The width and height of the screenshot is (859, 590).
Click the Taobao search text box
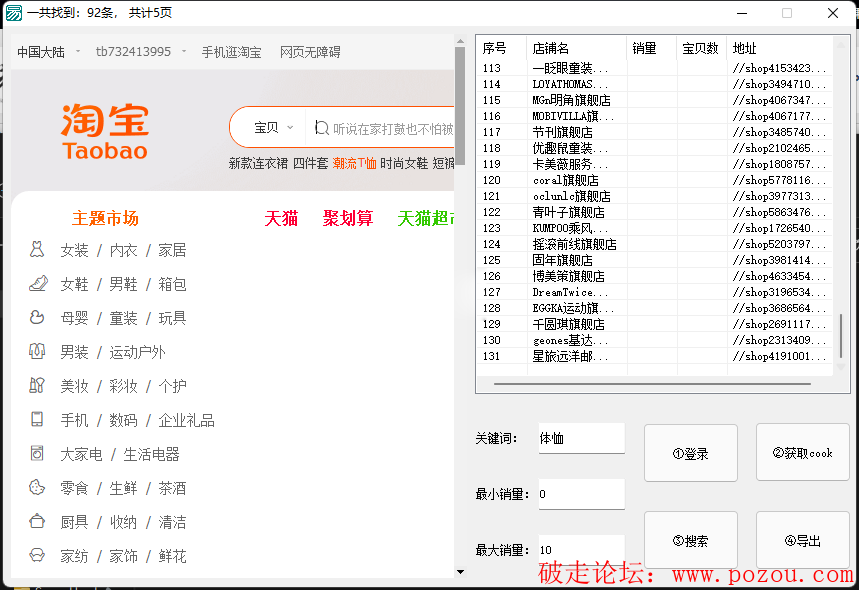(393, 128)
